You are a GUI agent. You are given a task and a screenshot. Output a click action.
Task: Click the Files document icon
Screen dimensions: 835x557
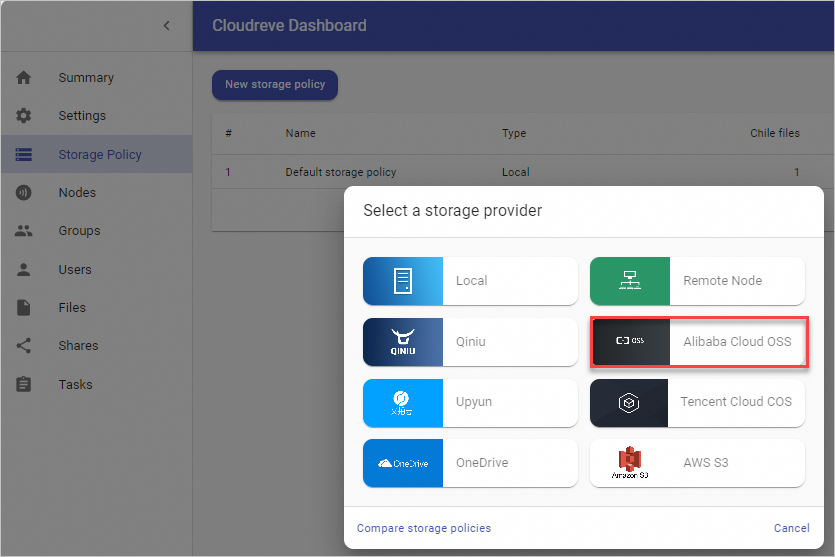[x=23, y=307]
